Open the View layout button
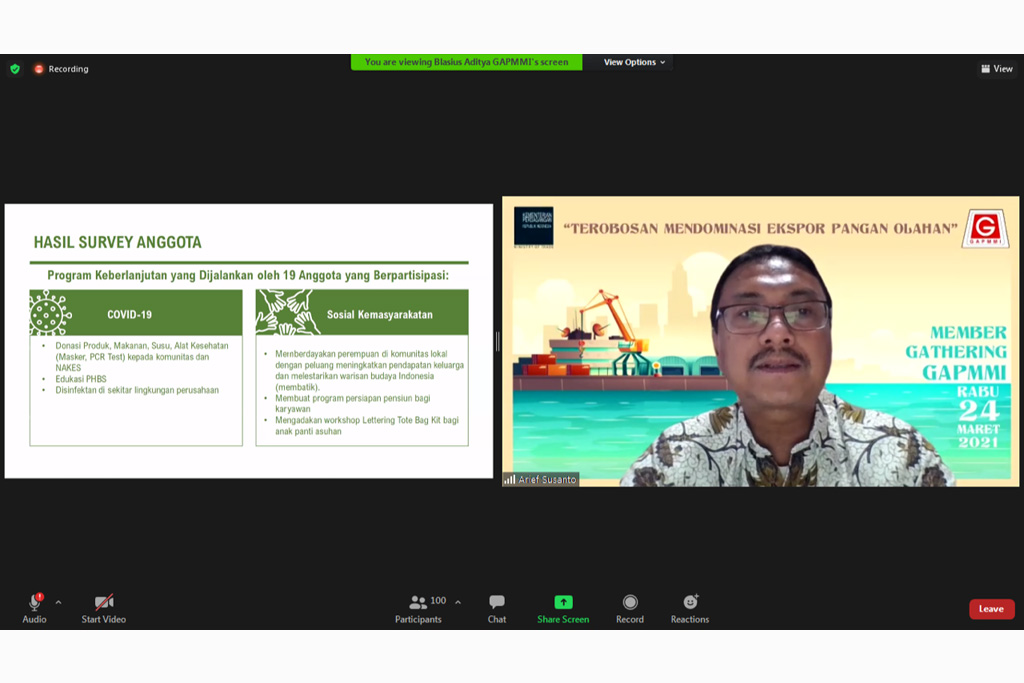Screen dimensions: 1024x683 coord(997,69)
